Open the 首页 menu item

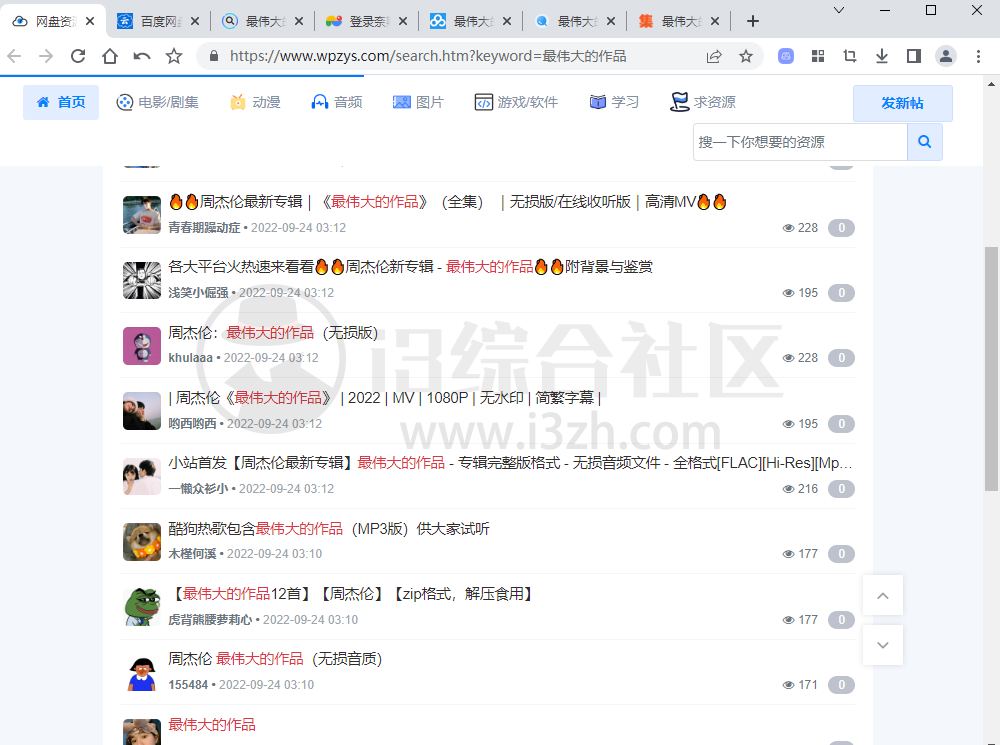61,102
